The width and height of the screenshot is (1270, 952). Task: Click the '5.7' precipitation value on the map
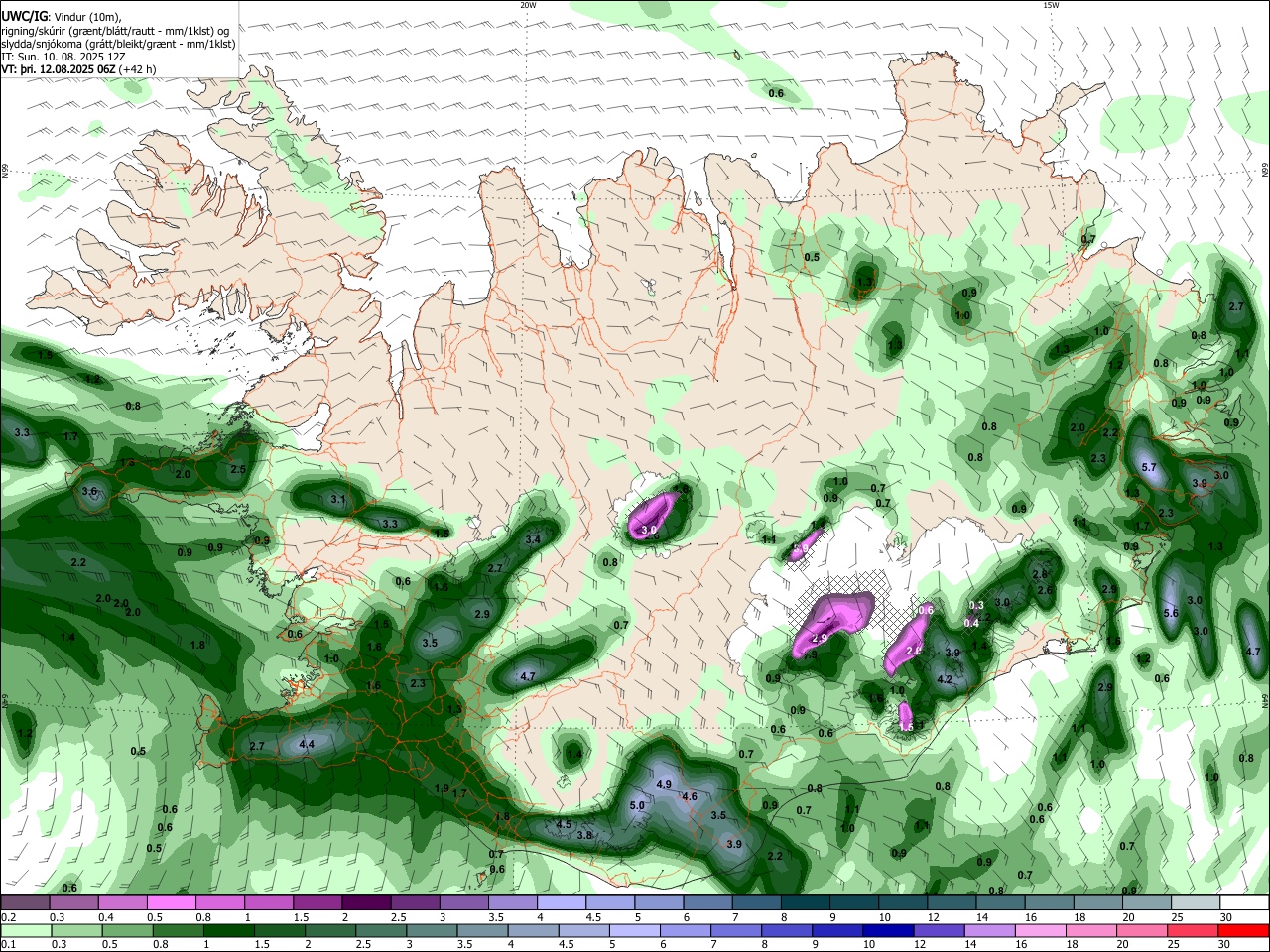(1150, 467)
